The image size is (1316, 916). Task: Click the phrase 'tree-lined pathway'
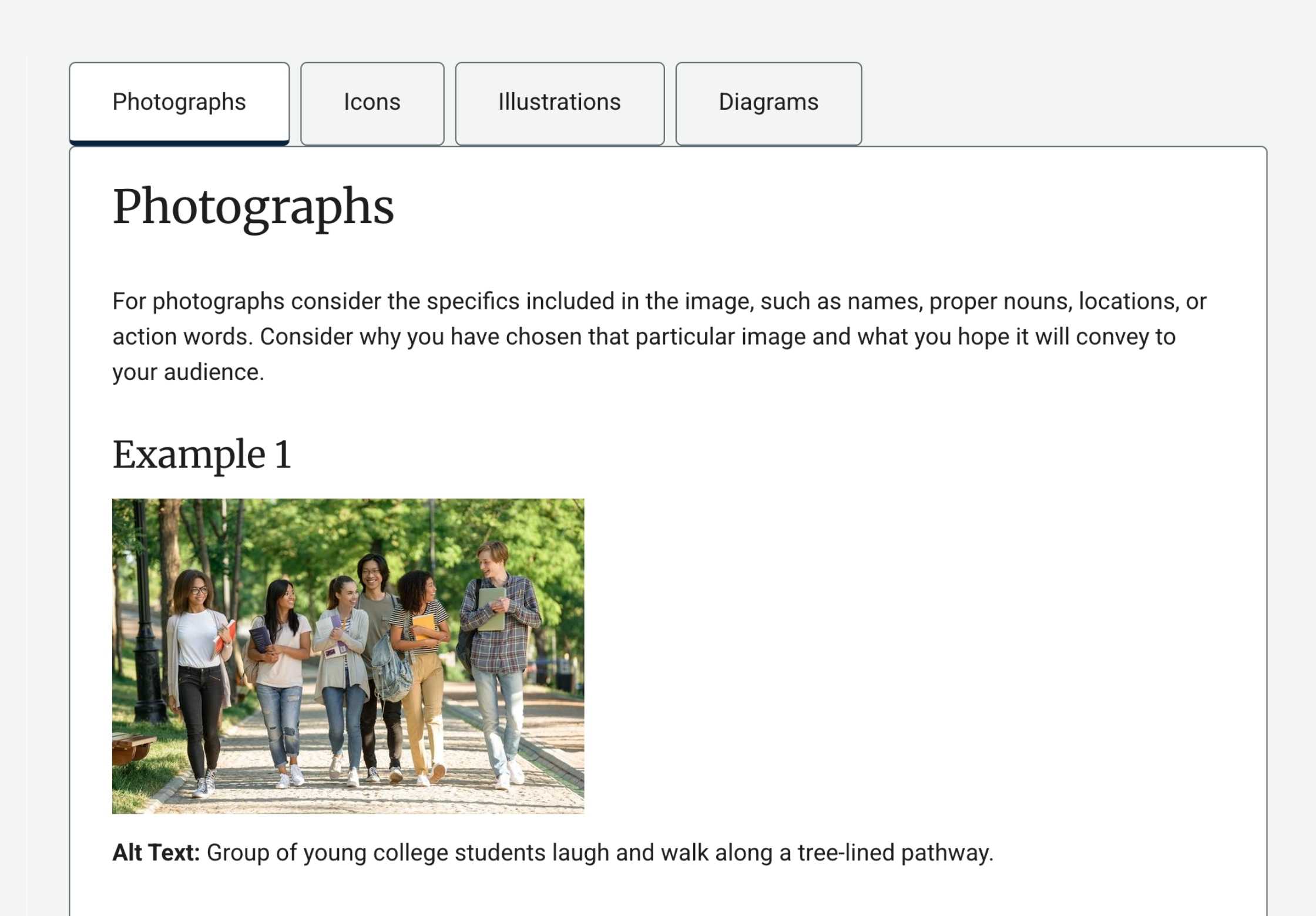tap(894, 853)
